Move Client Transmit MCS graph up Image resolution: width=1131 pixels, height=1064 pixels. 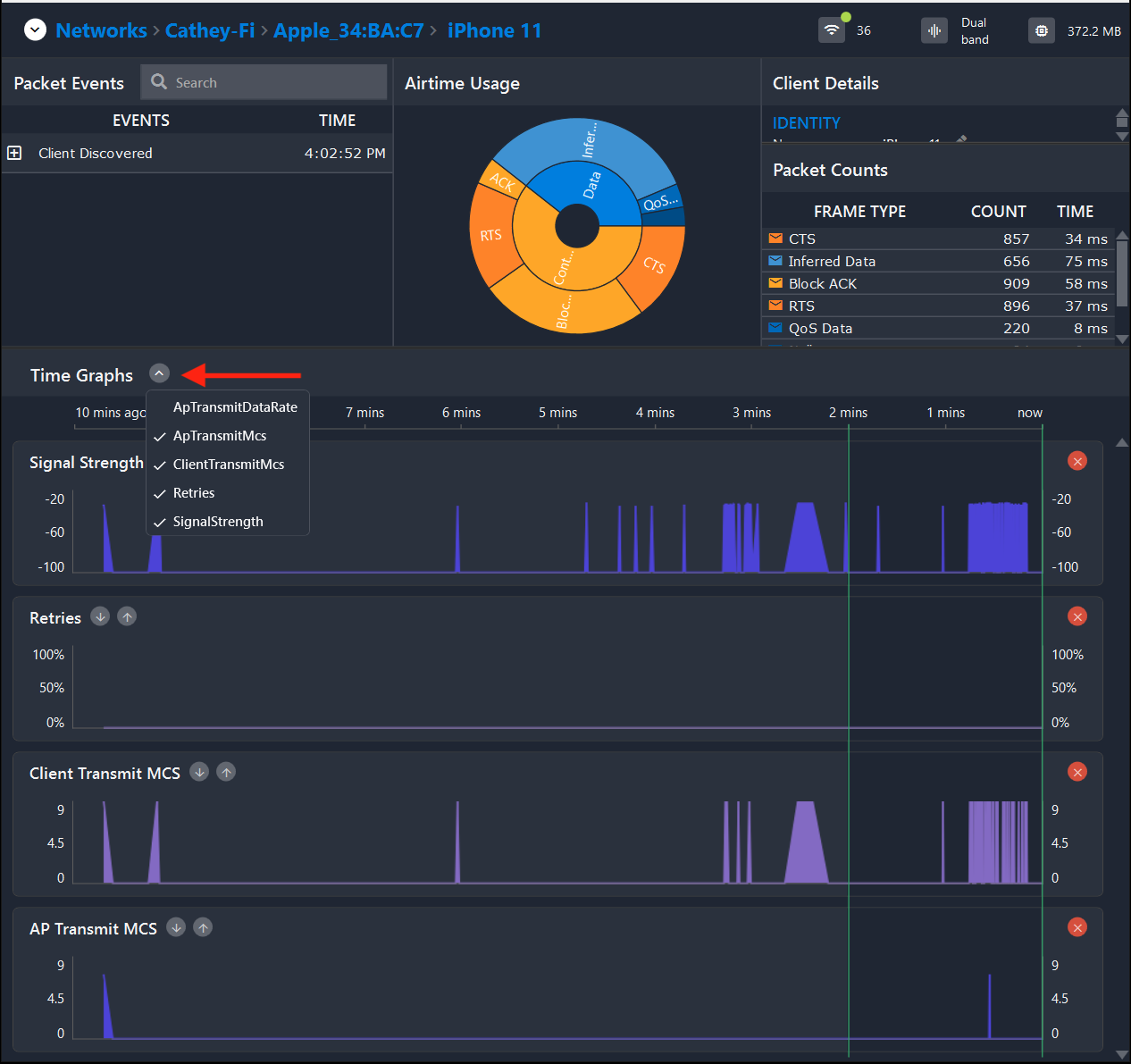click(226, 772)
